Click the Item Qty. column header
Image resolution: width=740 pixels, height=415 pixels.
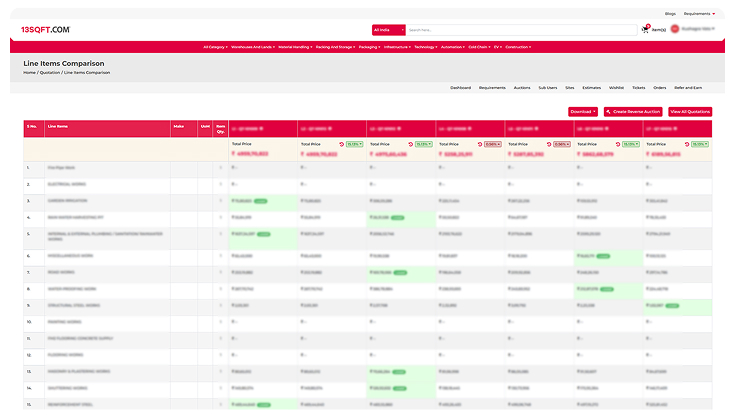point(220,129)
